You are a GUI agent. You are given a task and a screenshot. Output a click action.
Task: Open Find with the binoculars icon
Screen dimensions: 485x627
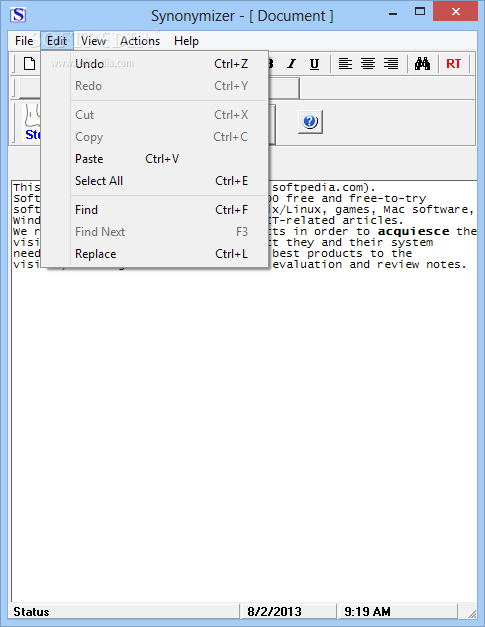coord(422,64)
